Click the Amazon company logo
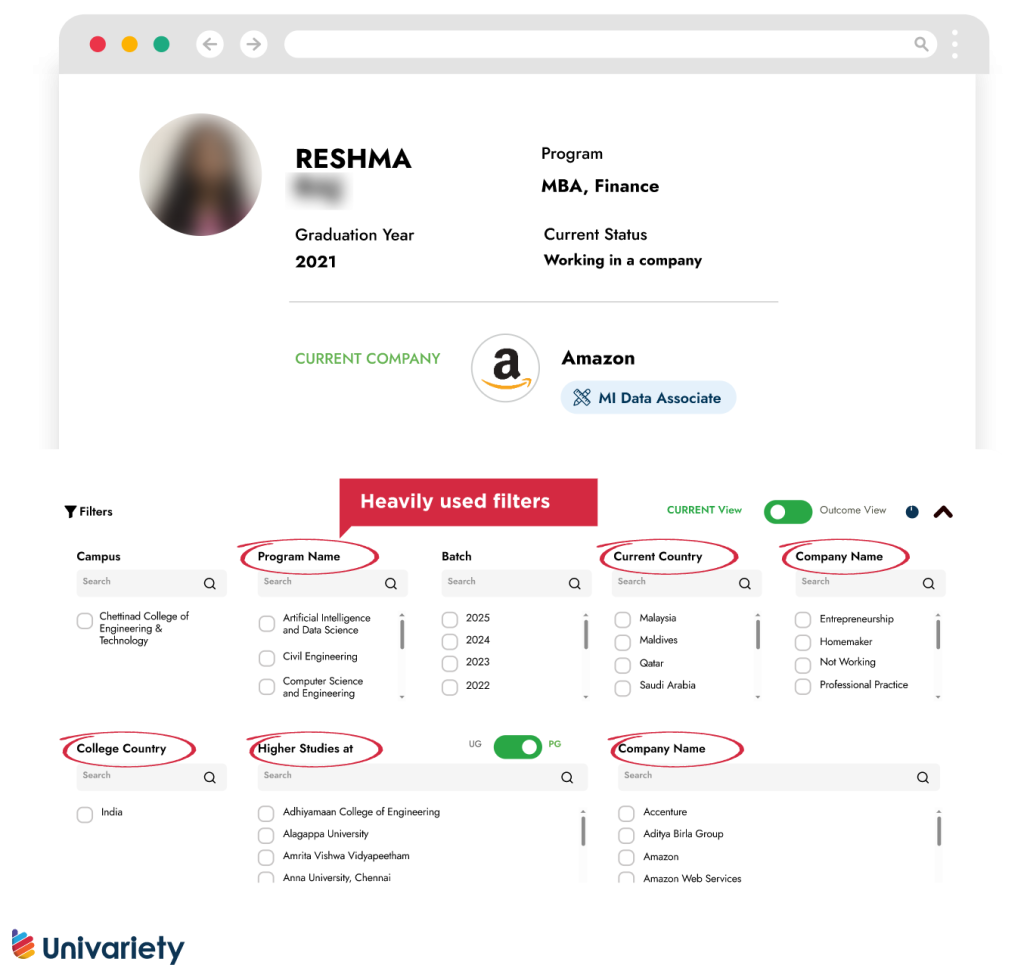 (505, 368)
